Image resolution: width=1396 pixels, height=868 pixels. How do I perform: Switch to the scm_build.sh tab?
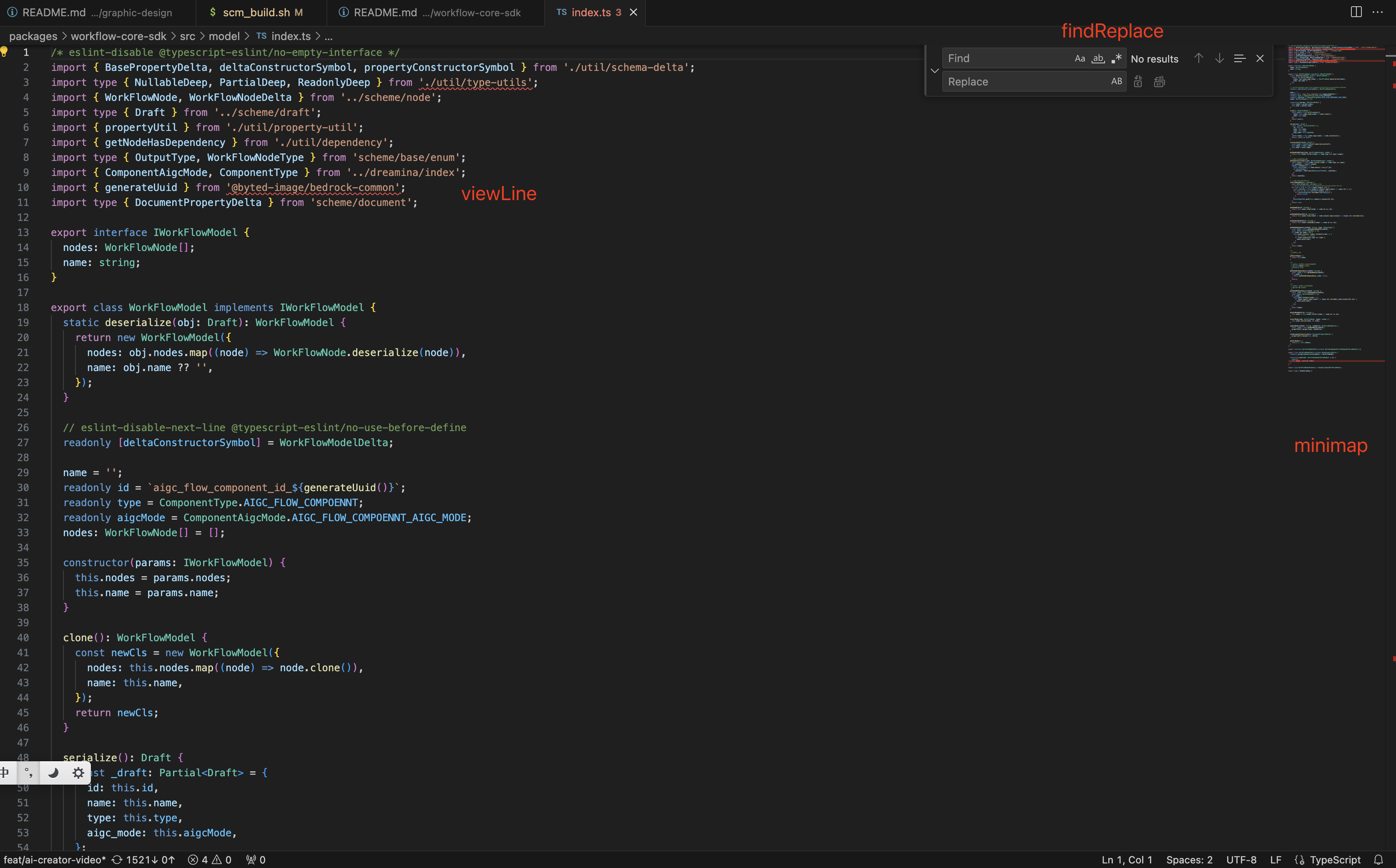[x=256, y=12]
